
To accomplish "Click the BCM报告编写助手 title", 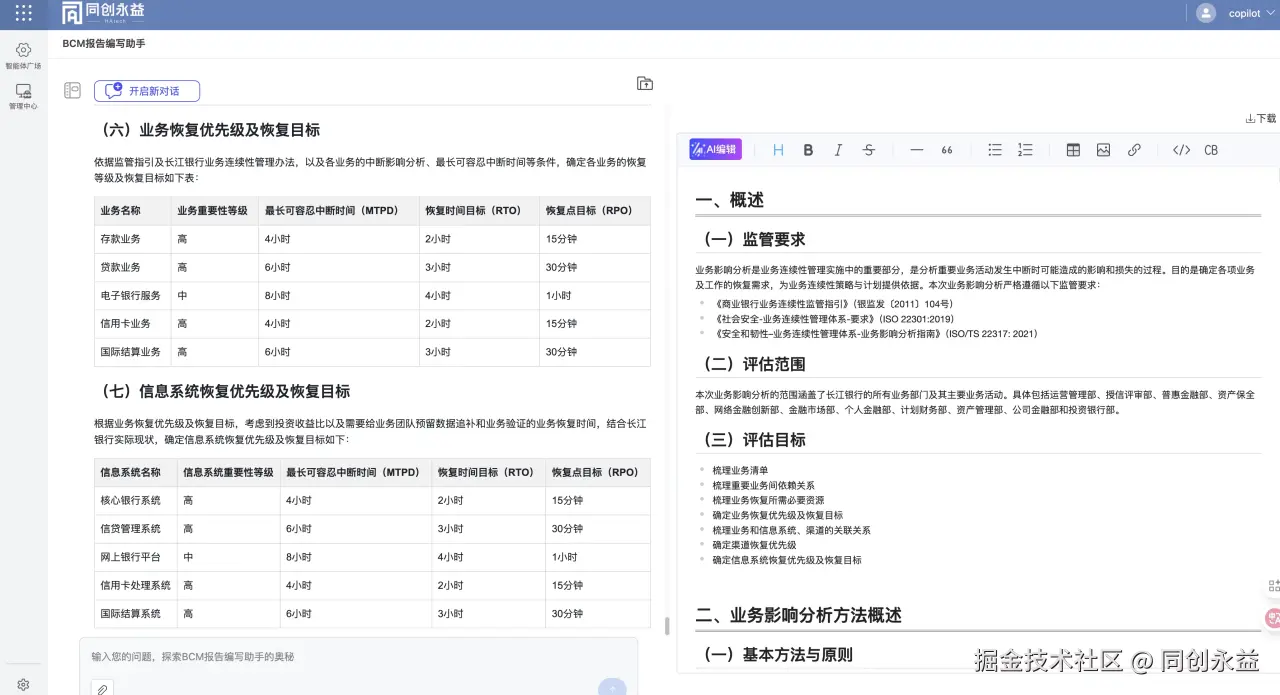I will tap(104, 44).
